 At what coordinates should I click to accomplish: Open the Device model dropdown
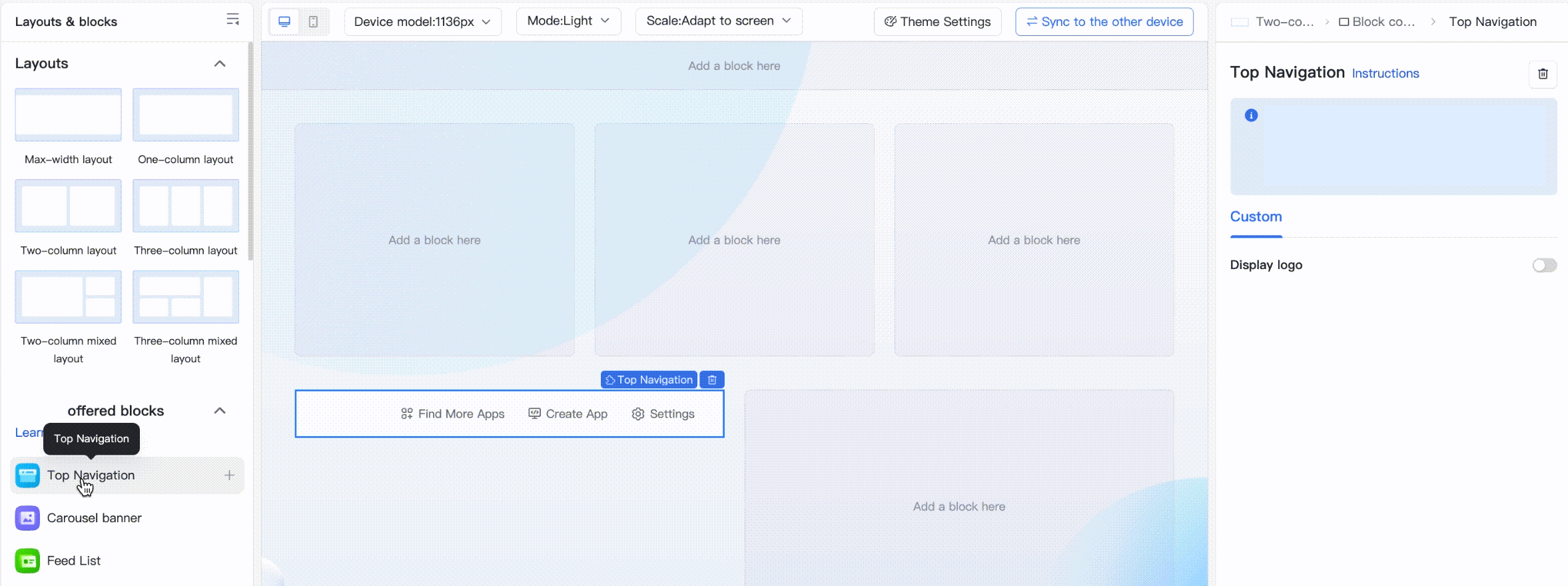(x=422, y=21)
